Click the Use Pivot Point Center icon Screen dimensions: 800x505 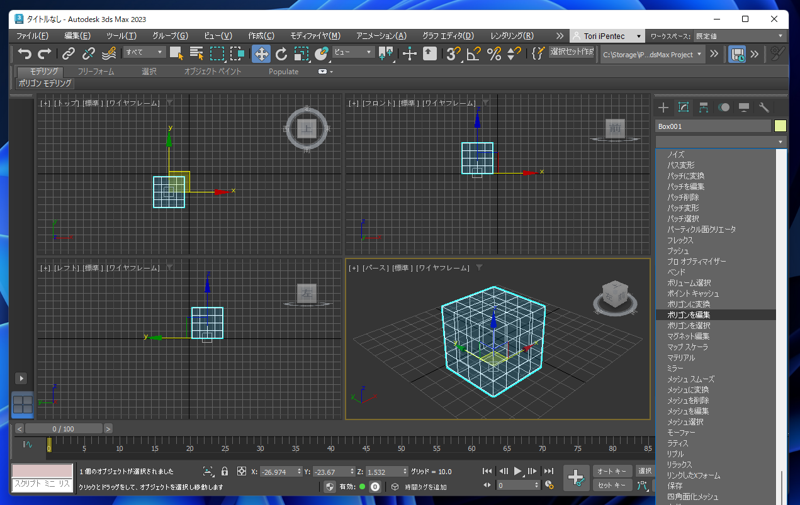coord(386,54)
